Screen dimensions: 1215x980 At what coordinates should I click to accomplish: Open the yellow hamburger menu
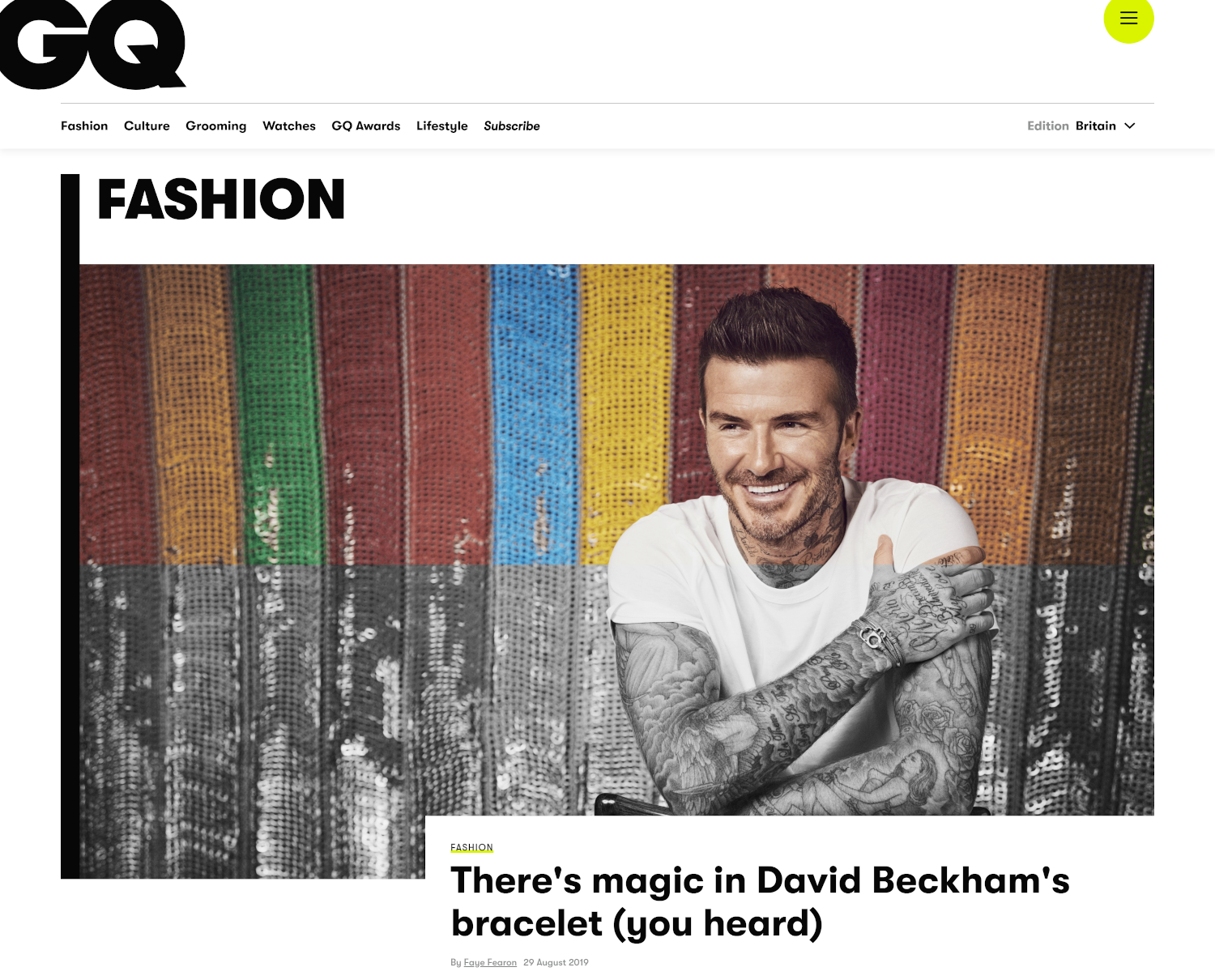(1128, 19)
